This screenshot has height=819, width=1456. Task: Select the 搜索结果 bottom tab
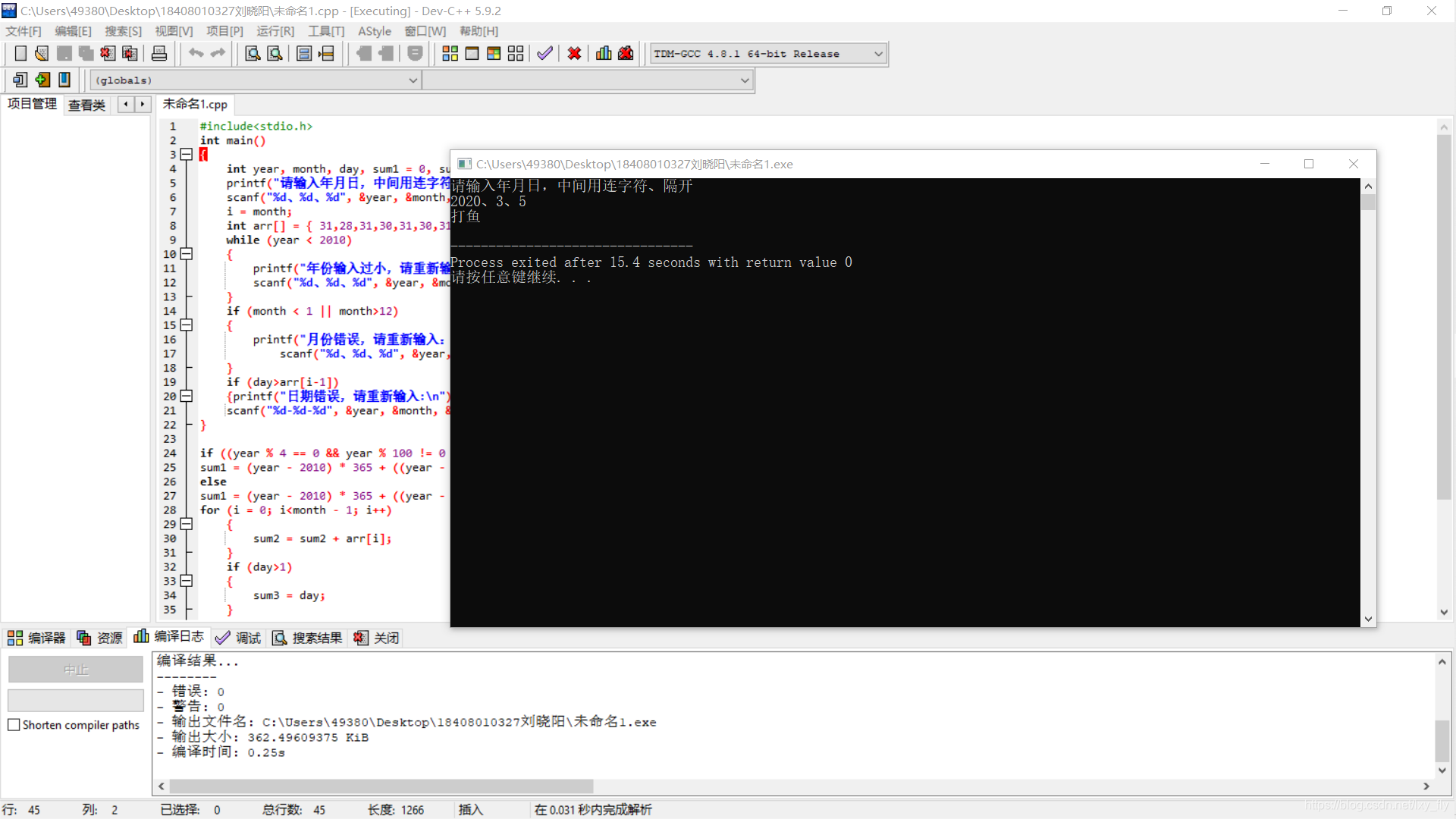pos(308,638)
